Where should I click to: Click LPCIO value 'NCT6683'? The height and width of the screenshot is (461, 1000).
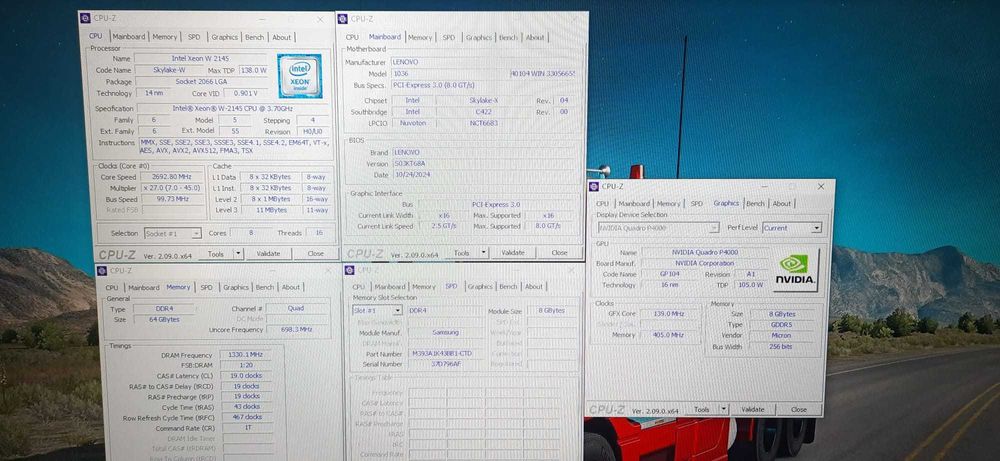484,122
